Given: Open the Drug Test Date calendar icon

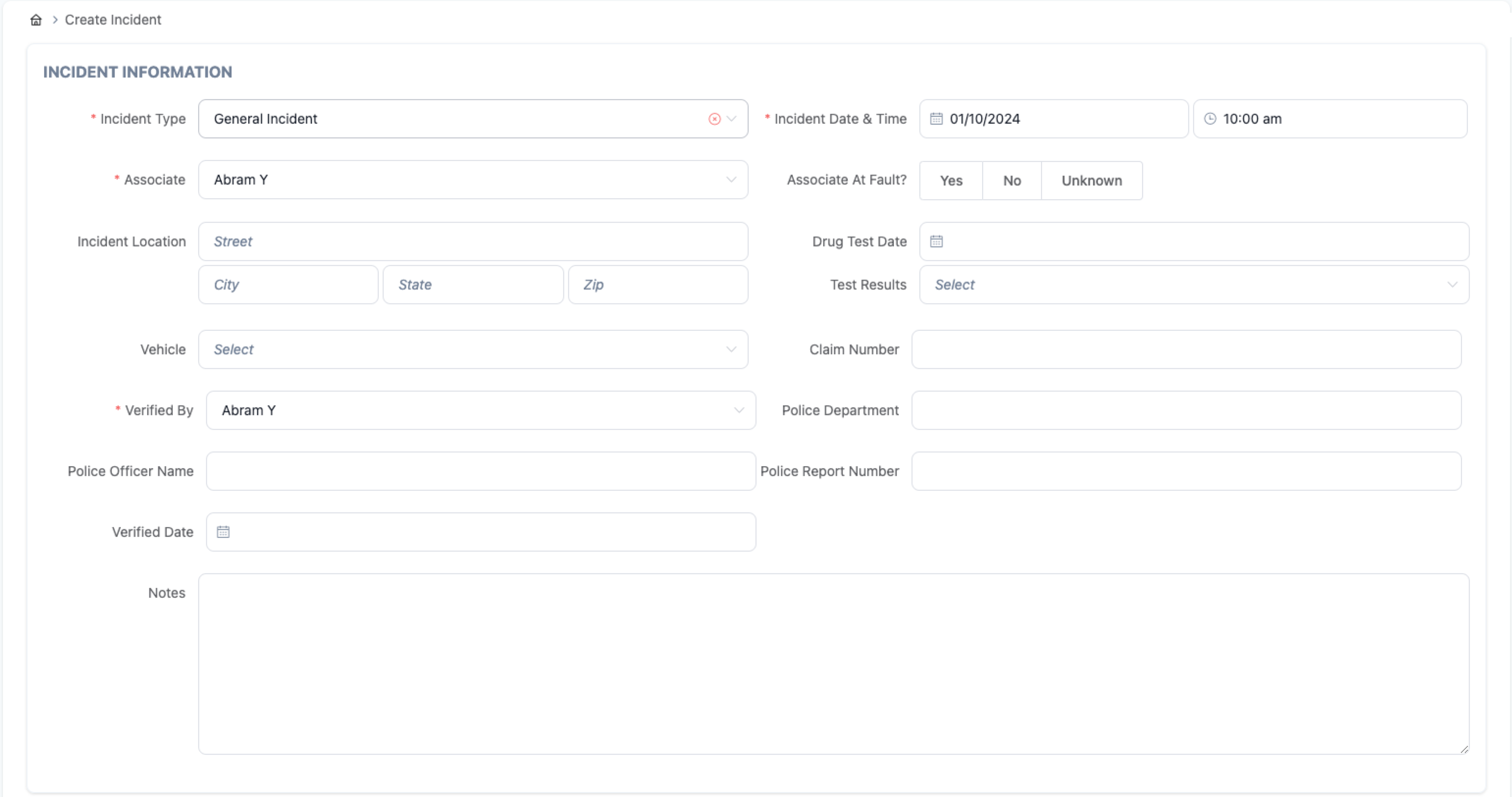Looking at the screenshot, I should pyautogui.click(x=936, y=241).
